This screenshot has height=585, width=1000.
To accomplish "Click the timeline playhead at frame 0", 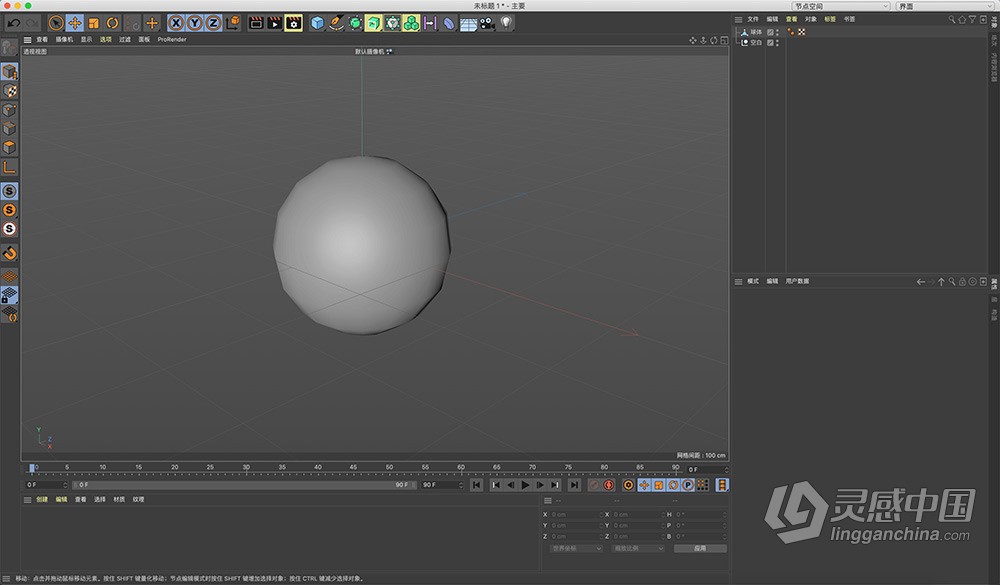I will (33, 466).
